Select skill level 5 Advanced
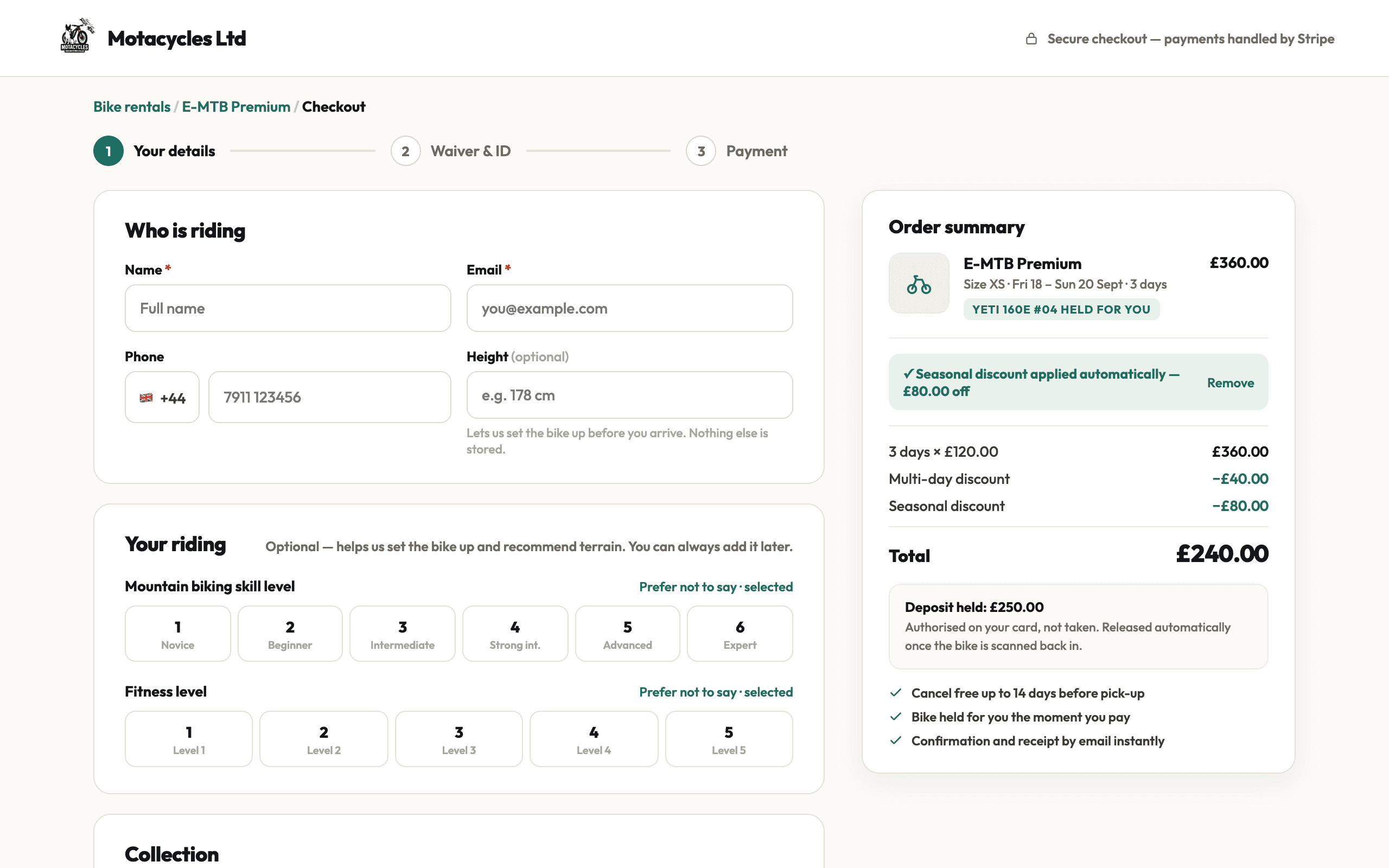Viewport: 1389px width, 868px height. tap(627, 634)
